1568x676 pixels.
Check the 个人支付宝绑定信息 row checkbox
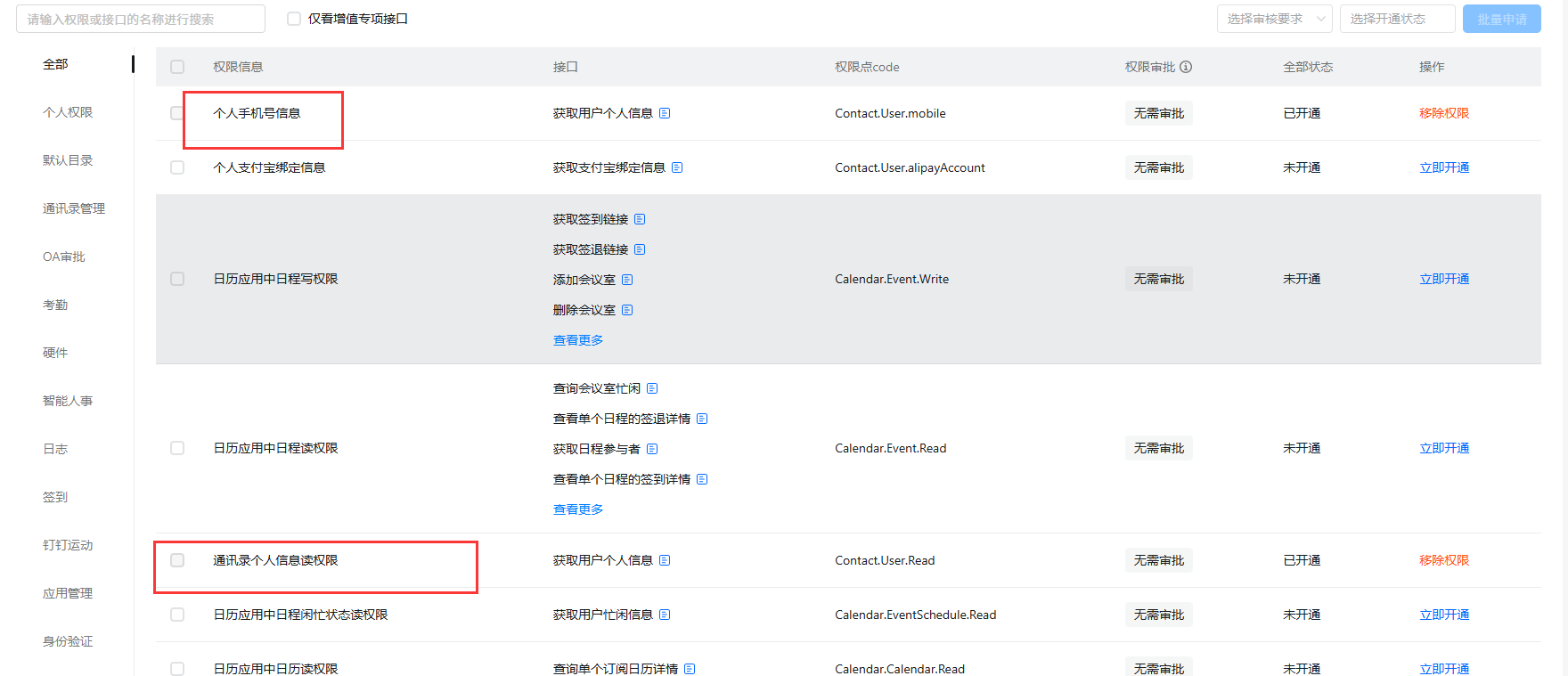click(177, 167)
